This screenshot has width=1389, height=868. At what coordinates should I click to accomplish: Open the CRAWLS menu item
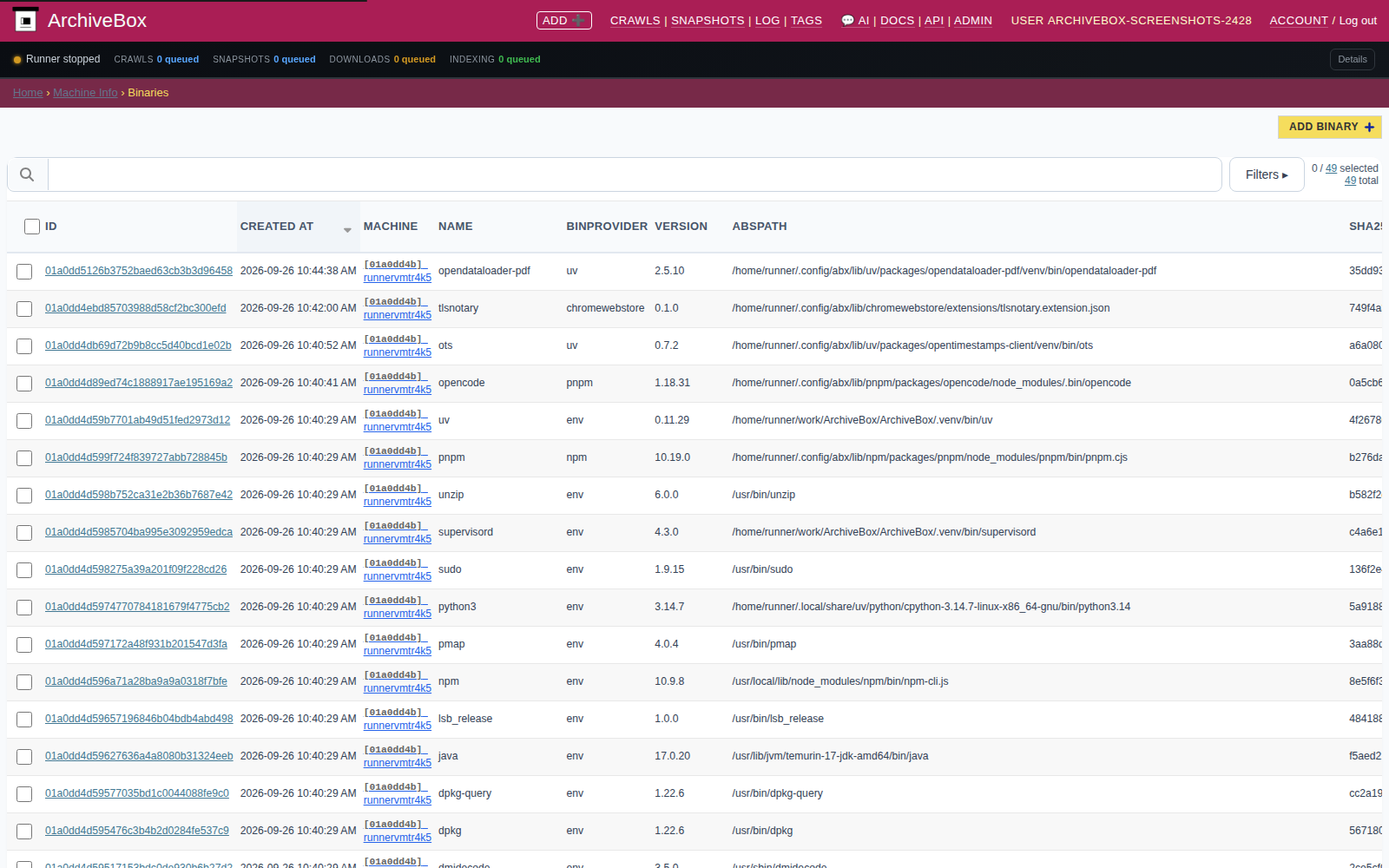pos(635,21)
